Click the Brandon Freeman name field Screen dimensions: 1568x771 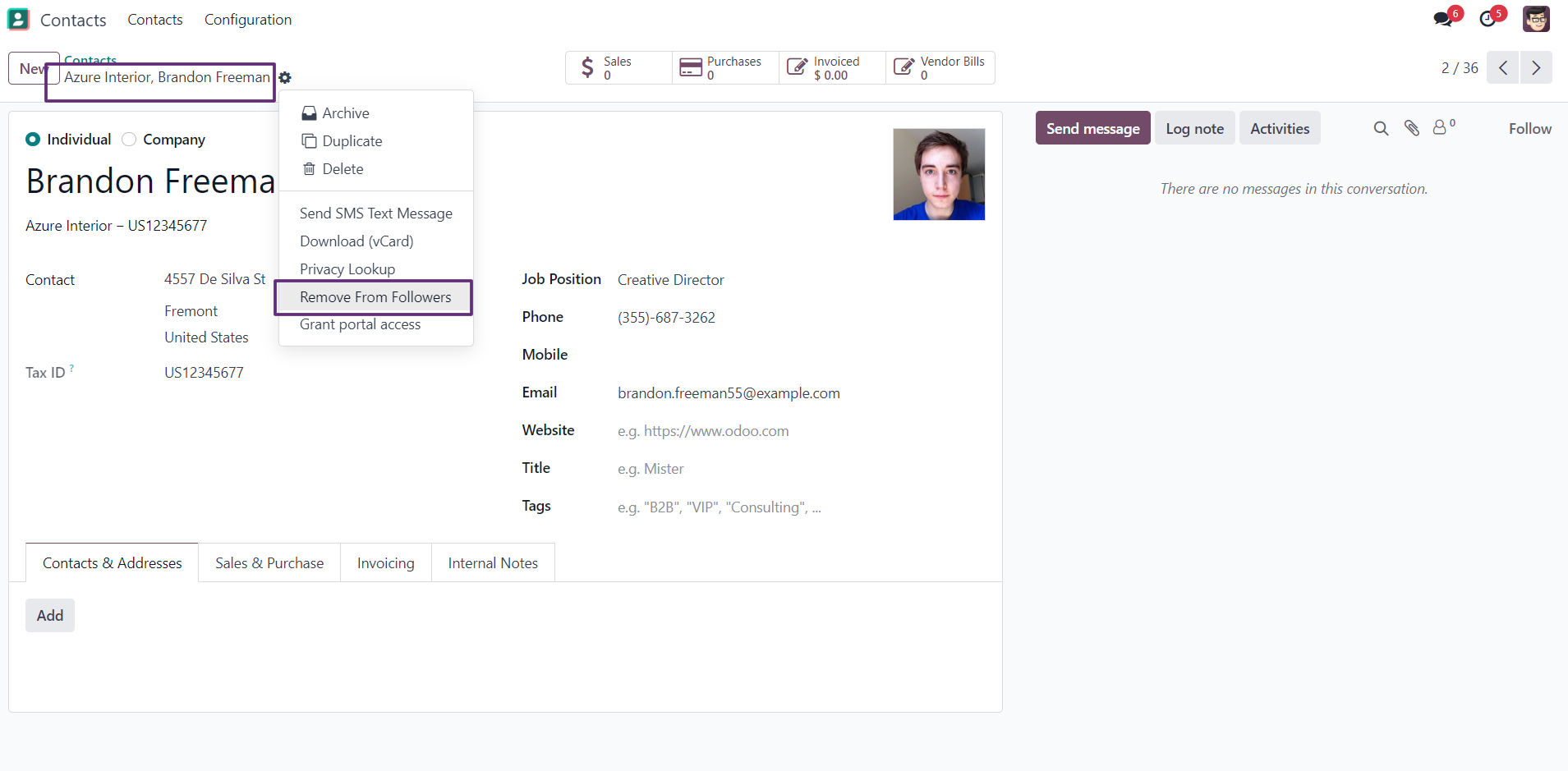[x=151, y=181]
